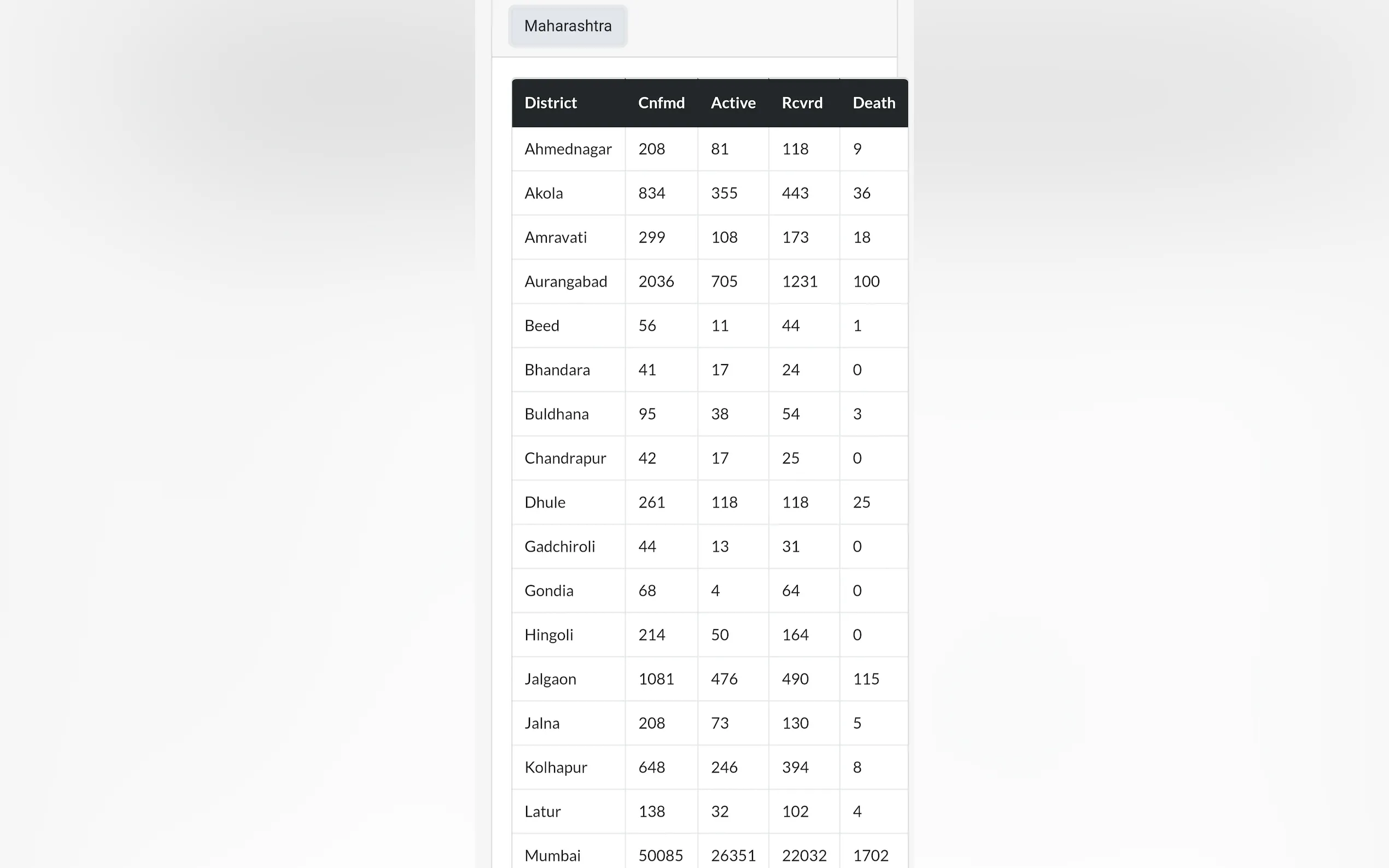The height and width of the screenshot is (868, 1389).
Task: Select the Gadchiroli district cell
Action: click(x=559, y=547)
